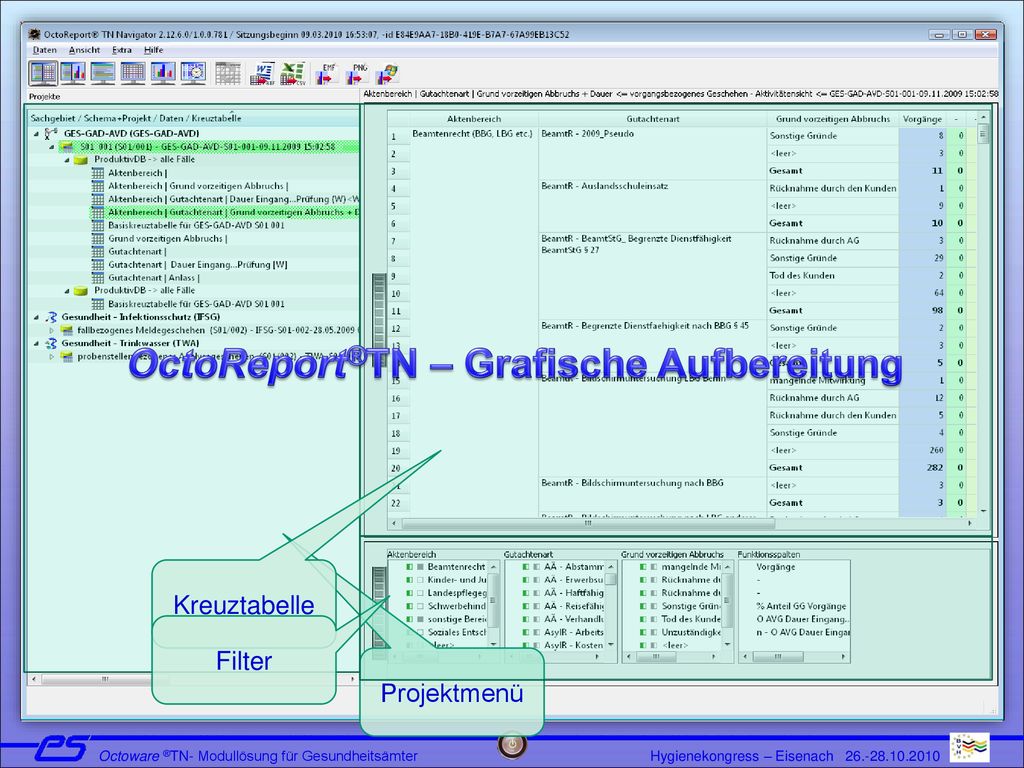Click the schema icon beside GES-GAD-AVD

tap(50, 134)
